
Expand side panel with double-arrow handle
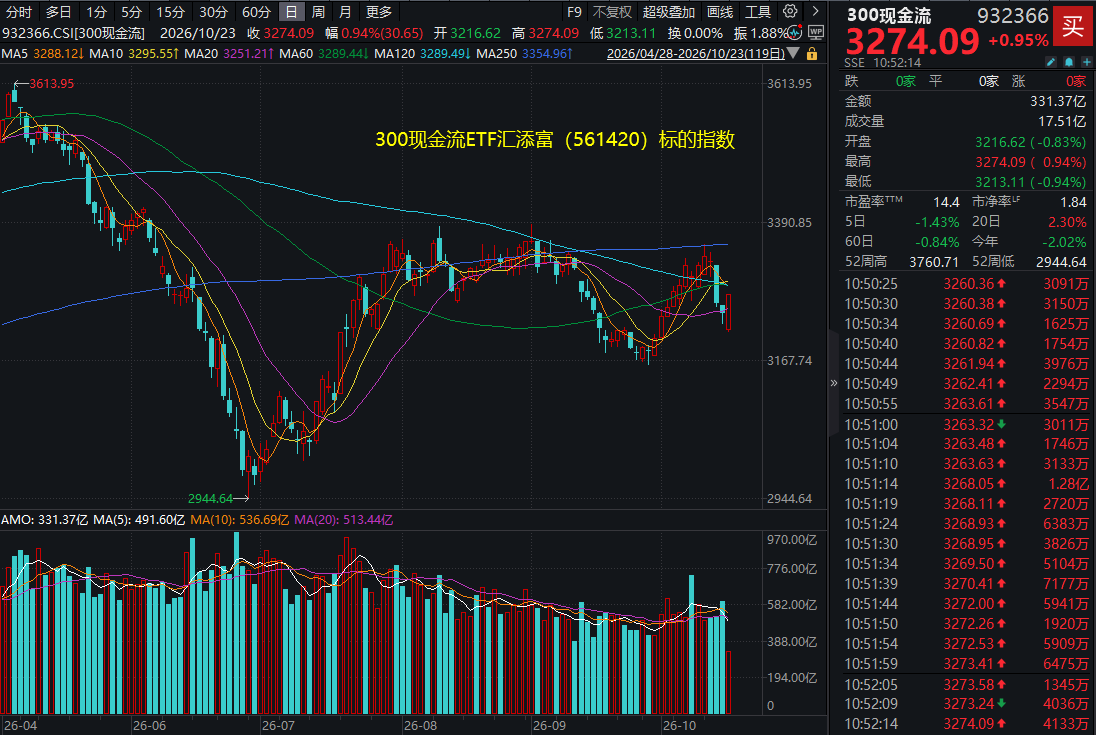(x=833, y=383)
